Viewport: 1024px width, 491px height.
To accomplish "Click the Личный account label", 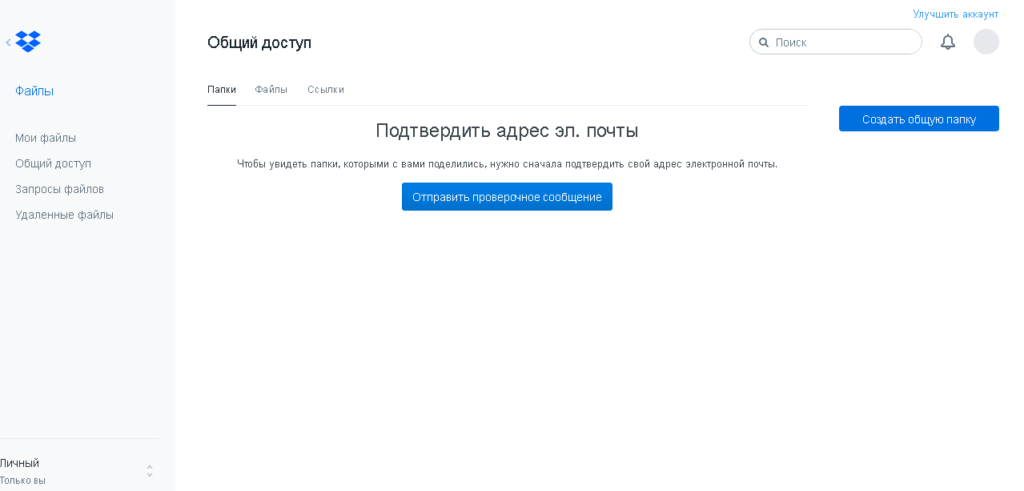I will tap(20, 463).
